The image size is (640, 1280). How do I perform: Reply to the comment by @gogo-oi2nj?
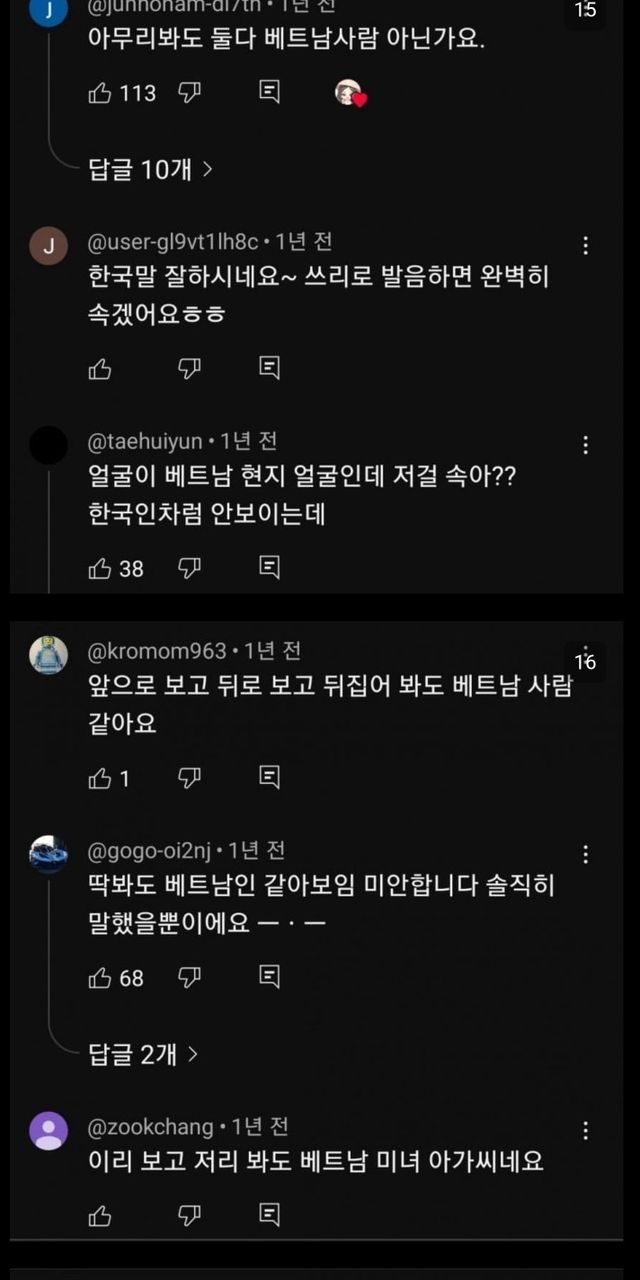pos(269,977)
